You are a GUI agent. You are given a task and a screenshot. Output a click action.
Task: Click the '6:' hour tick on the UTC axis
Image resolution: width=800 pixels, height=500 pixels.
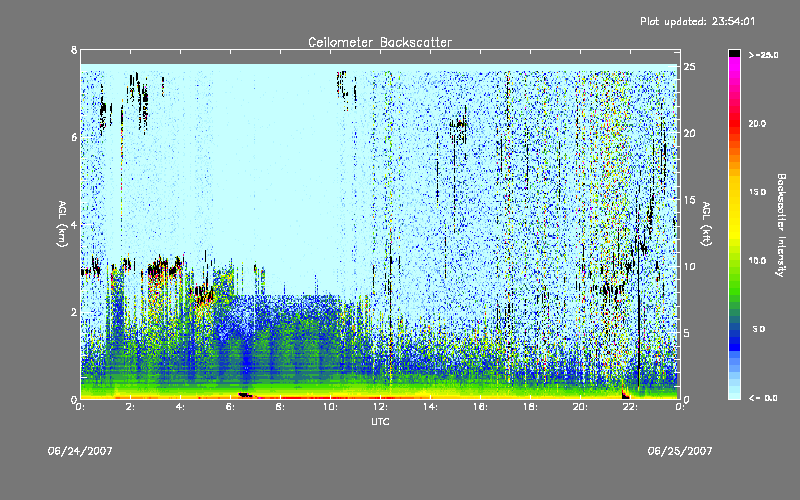[230, 407]
